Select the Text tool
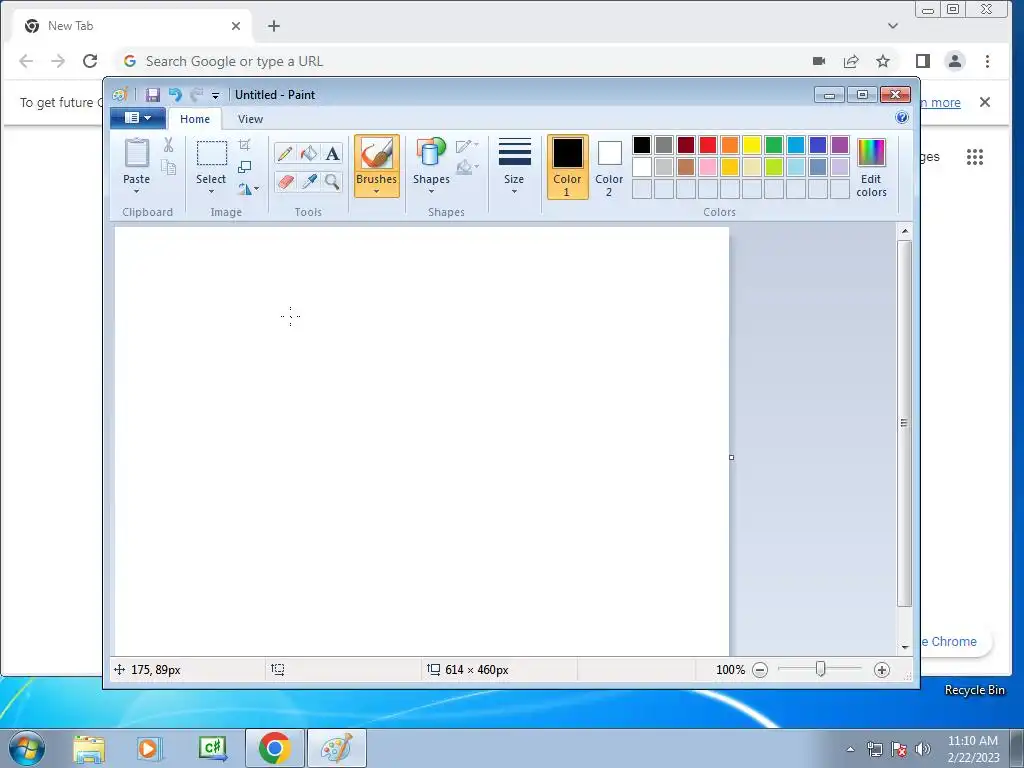This screenshot has width=1024, height=768. 332,153
